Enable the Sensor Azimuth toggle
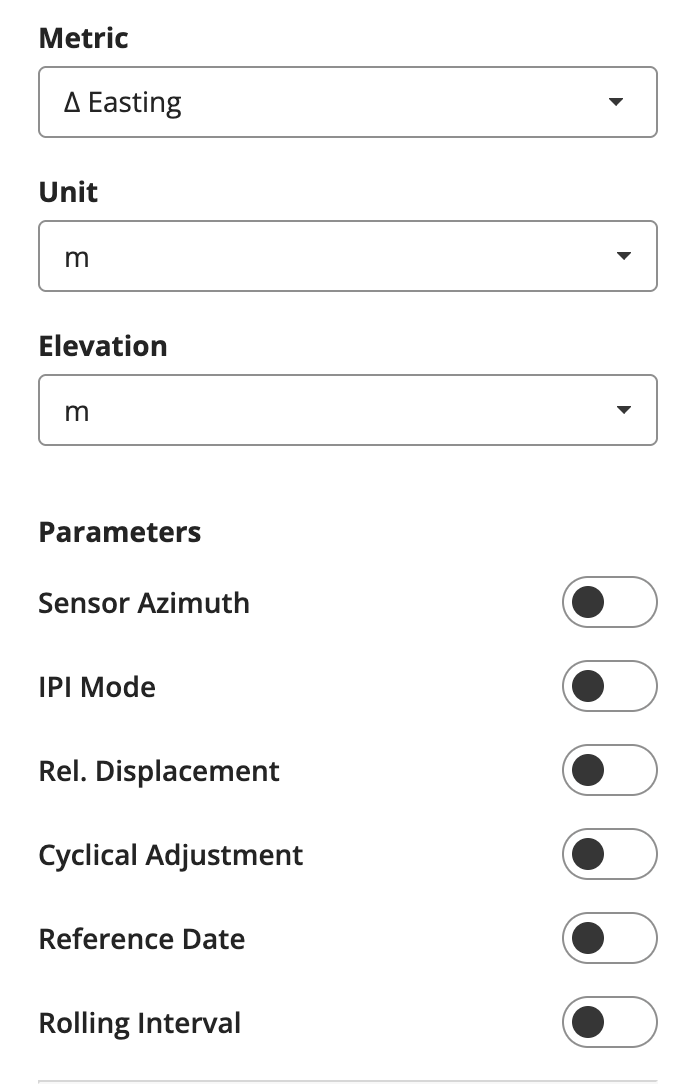674x1090 pixels. [x=609, y=602]
